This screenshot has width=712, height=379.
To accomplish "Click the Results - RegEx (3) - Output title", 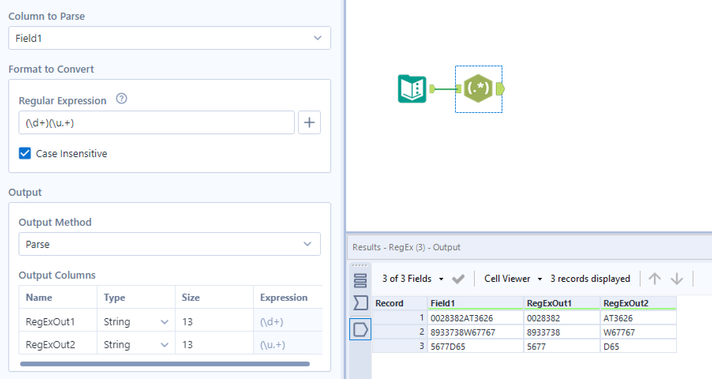I will click(406, 247).
